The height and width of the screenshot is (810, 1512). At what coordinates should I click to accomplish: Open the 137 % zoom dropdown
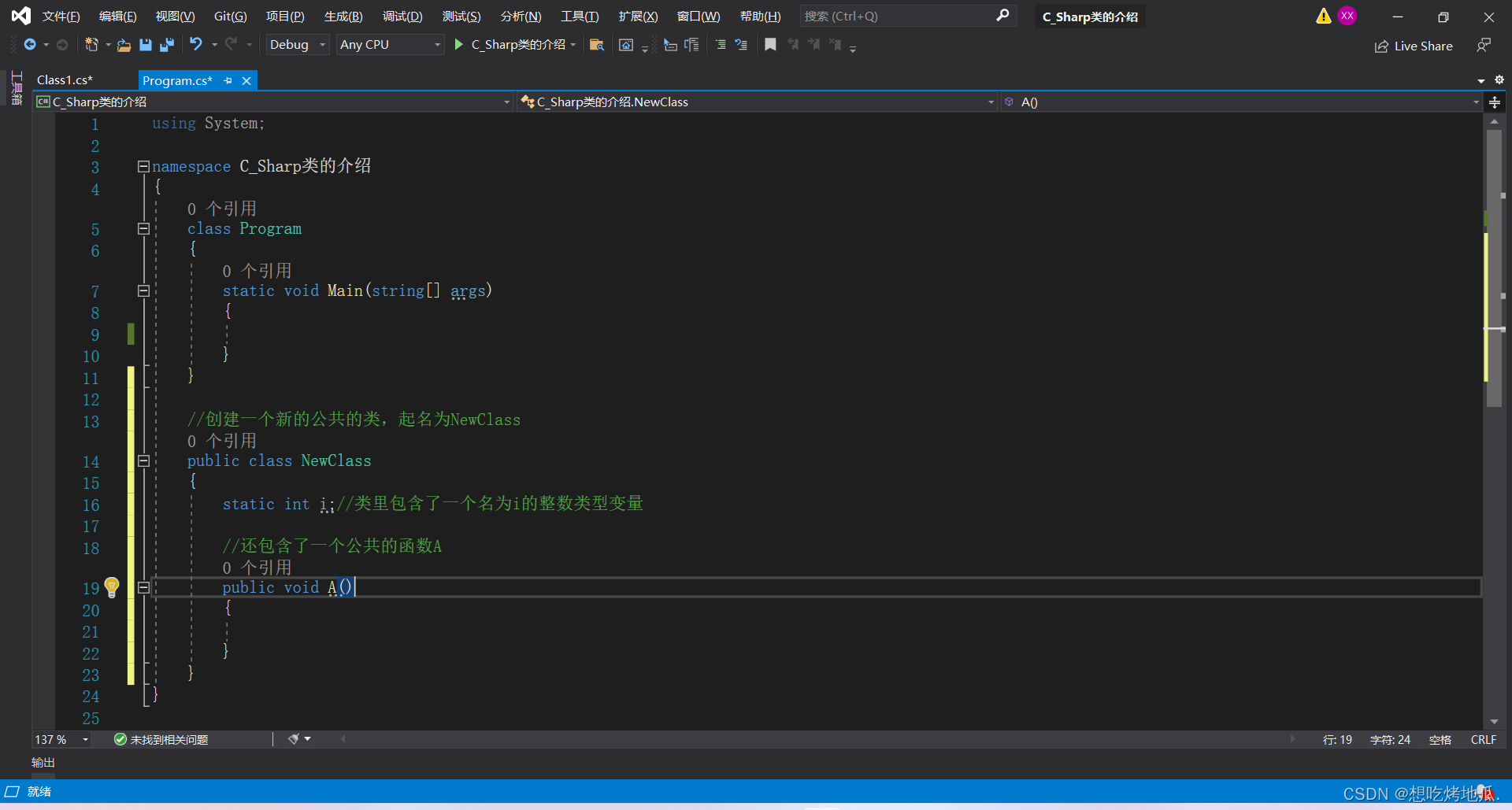click(x=61, y=740)
